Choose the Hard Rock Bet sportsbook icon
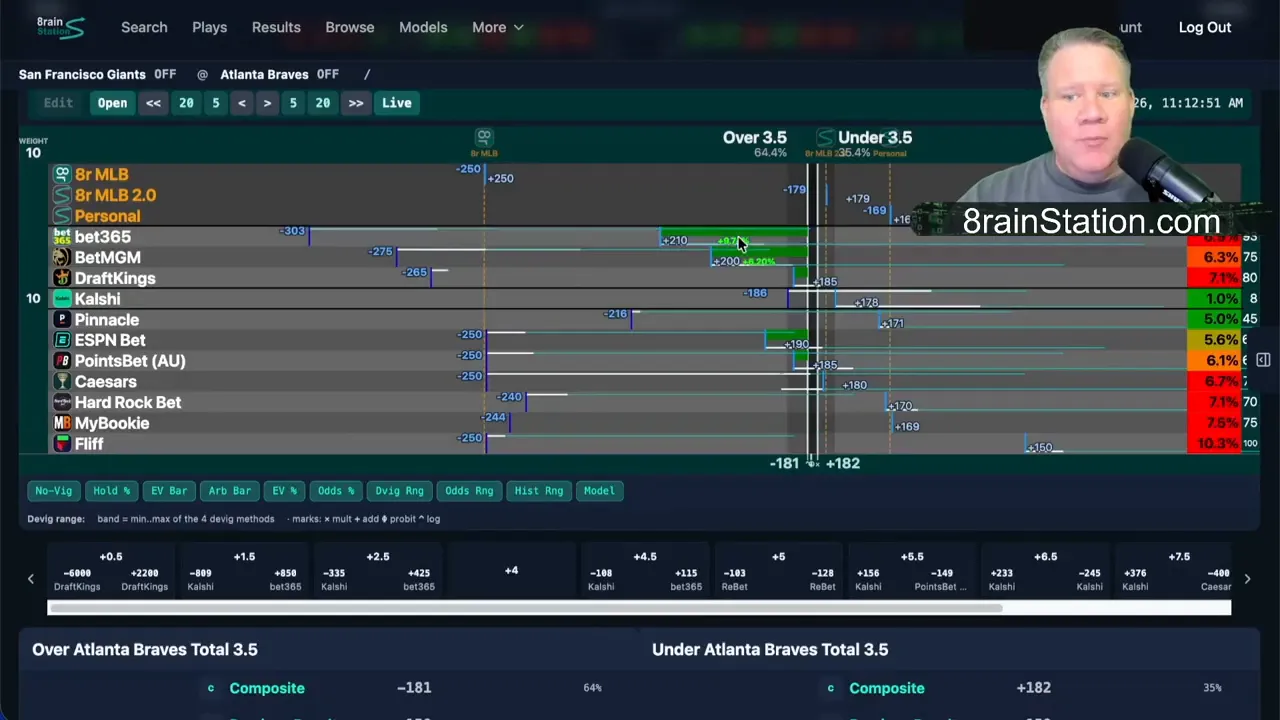 tap(62, 402)
